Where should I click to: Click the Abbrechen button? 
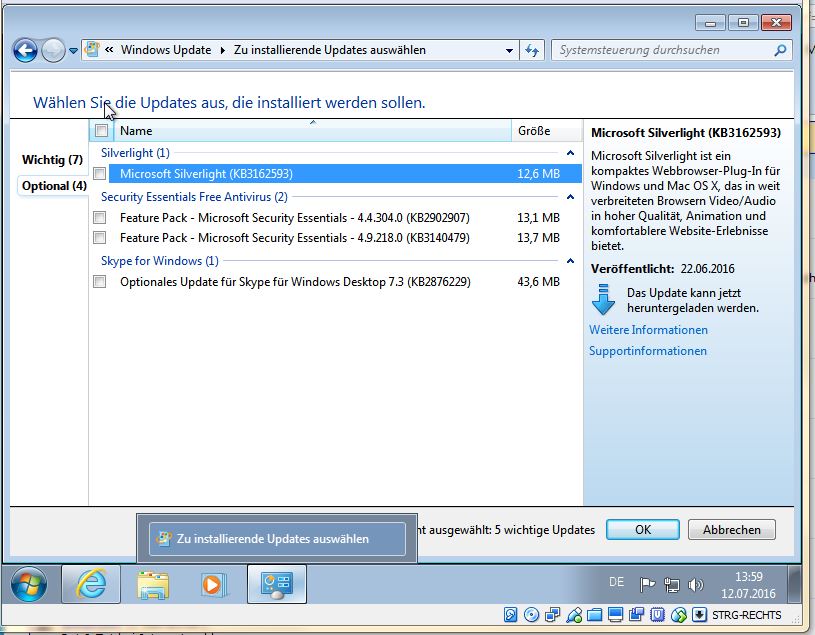tap(731, 530)
